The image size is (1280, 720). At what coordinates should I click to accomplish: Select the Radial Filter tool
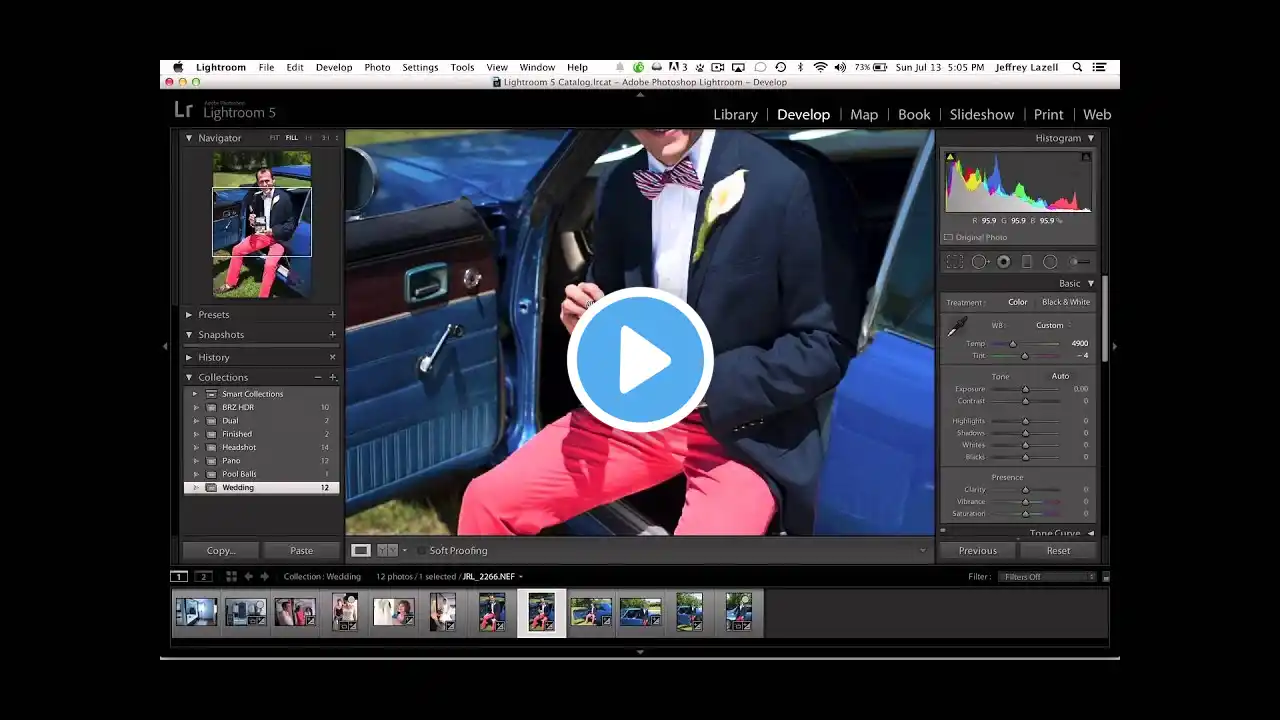[x=1050, y=262]
